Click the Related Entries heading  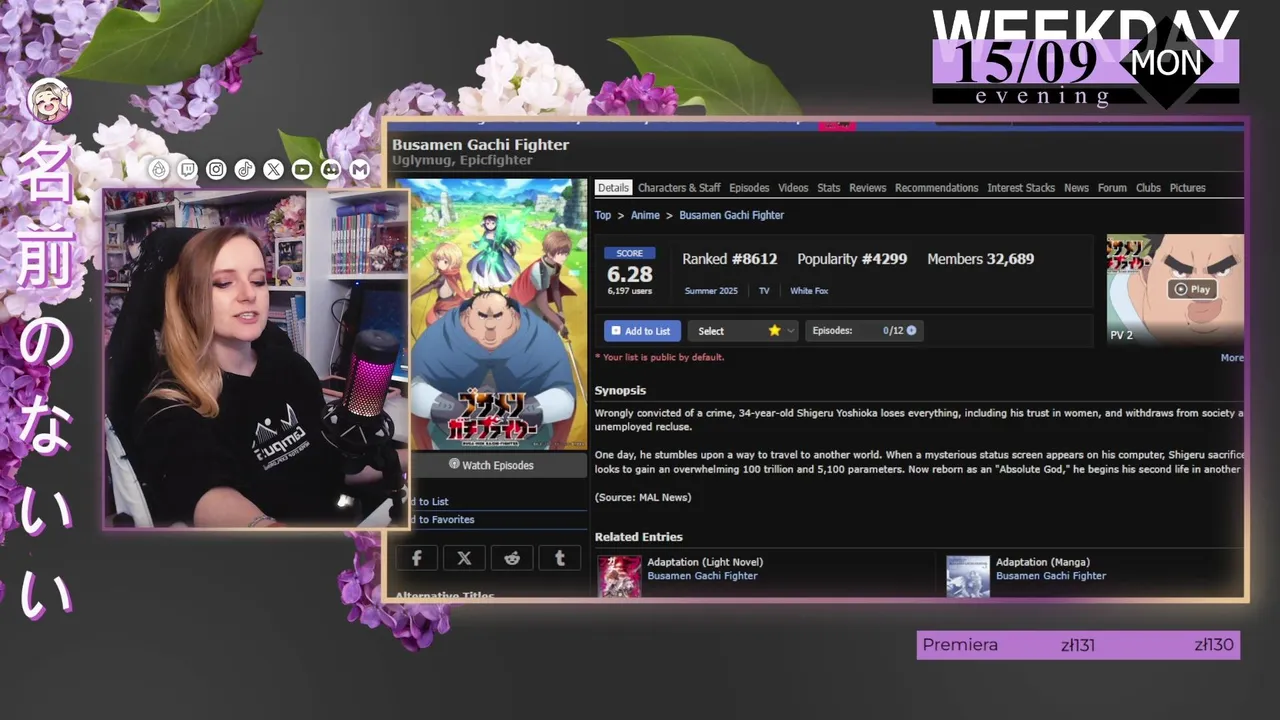pos(639,537)
